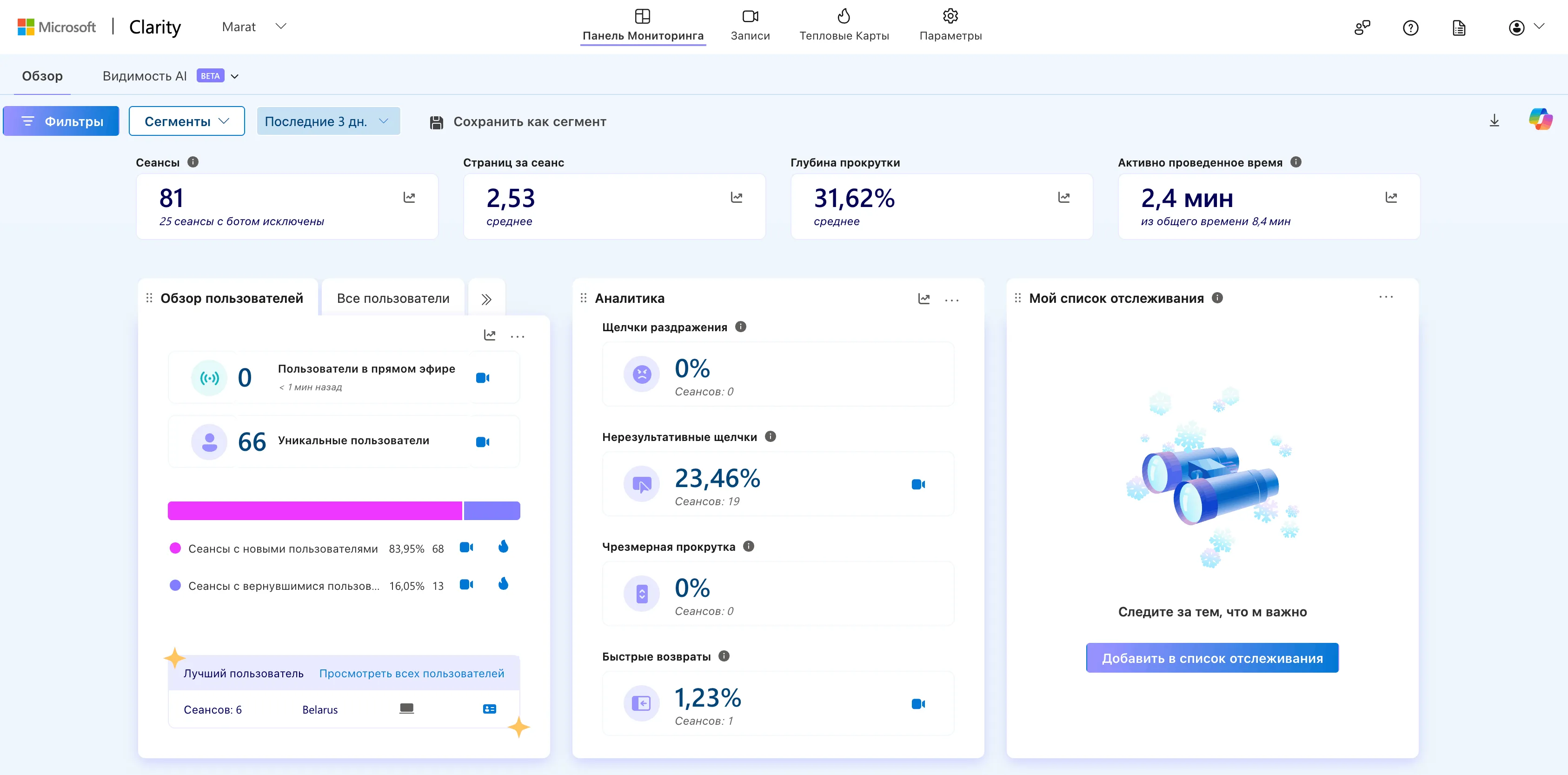Open info icon next to Сеансы
Screen dimensions: 1568x775
pyautogui.click(x=193, y=162)
